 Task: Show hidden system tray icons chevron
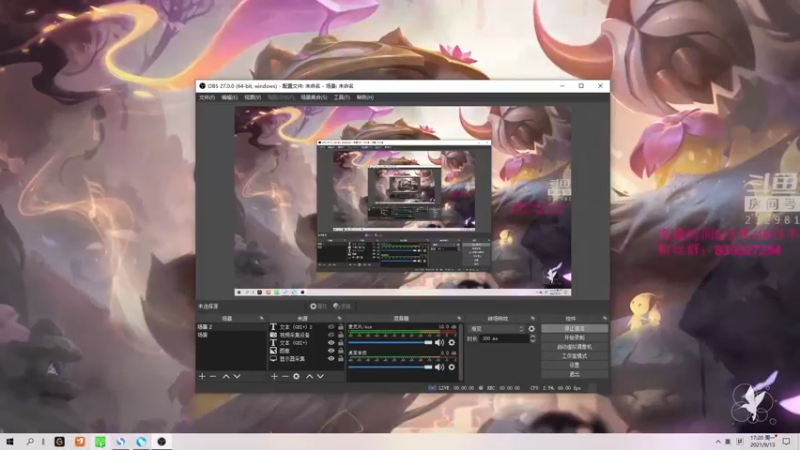coord(718,441)
